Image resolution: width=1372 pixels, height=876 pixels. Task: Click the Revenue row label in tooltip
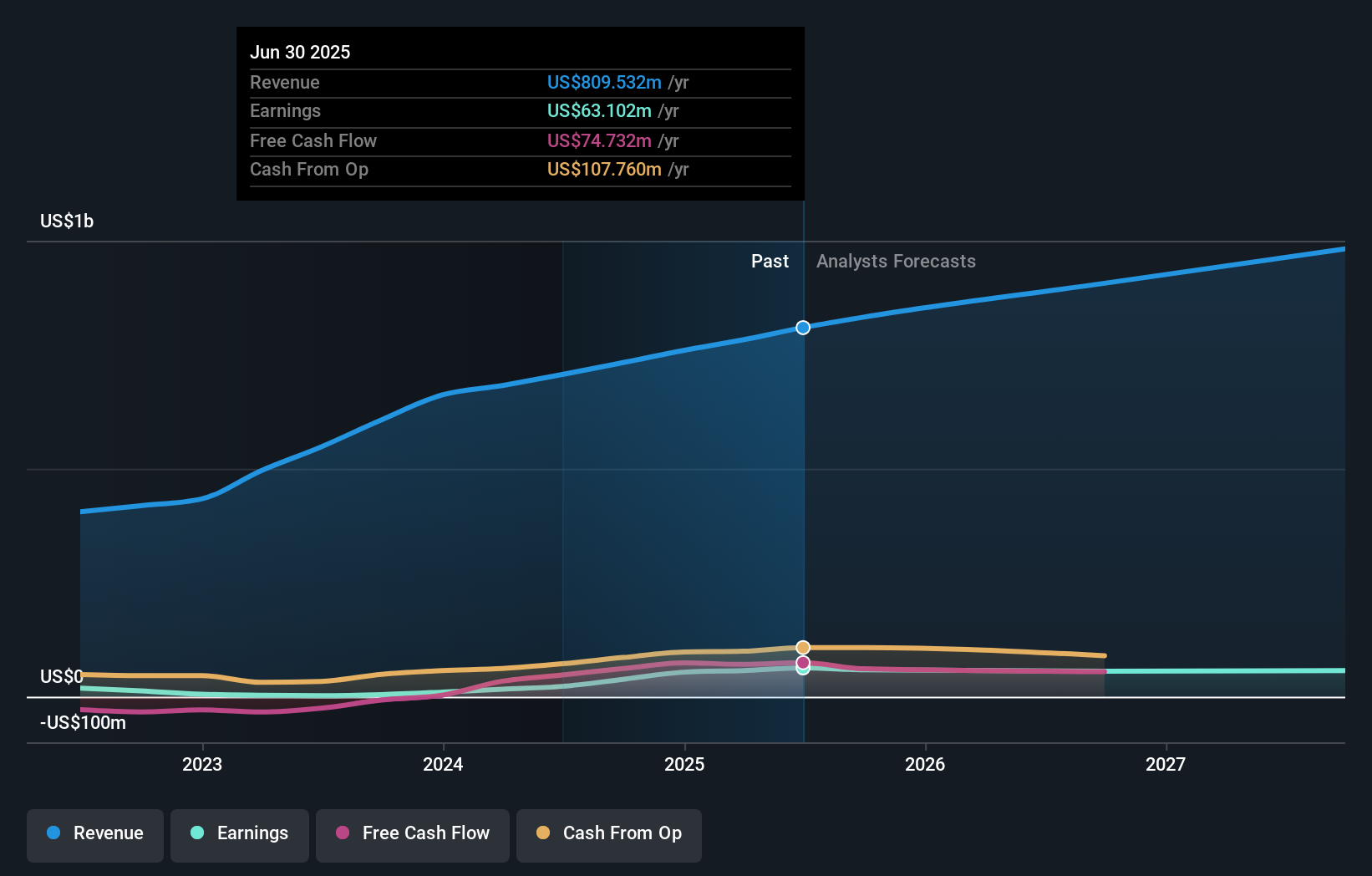point(285,83)
